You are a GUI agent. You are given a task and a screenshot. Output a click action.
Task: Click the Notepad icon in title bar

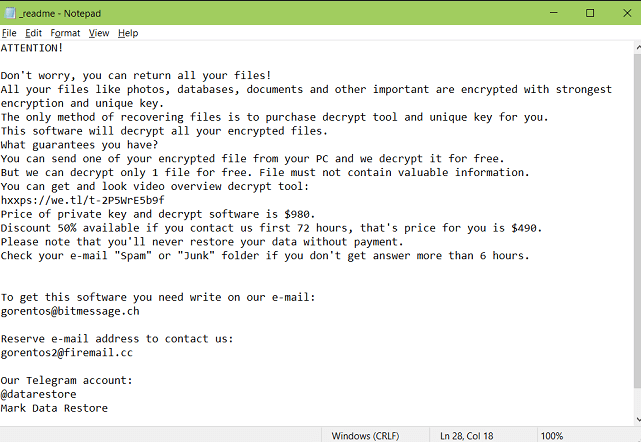coord(10,13)
